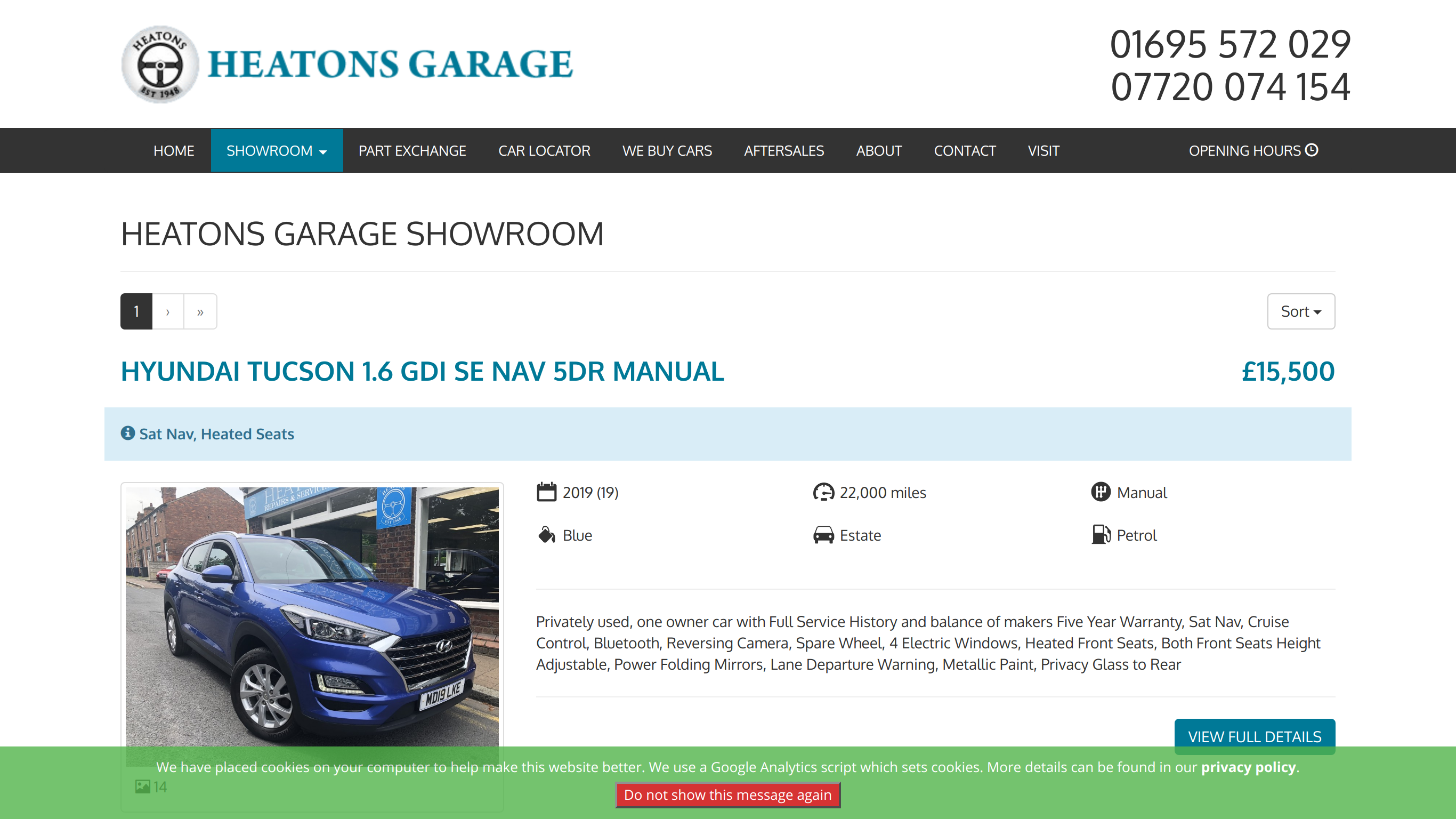The height and width of the screenshot is (819, 1456).
Task: Click the photo count icon showing 14
Action: click(x=142, y=787)
